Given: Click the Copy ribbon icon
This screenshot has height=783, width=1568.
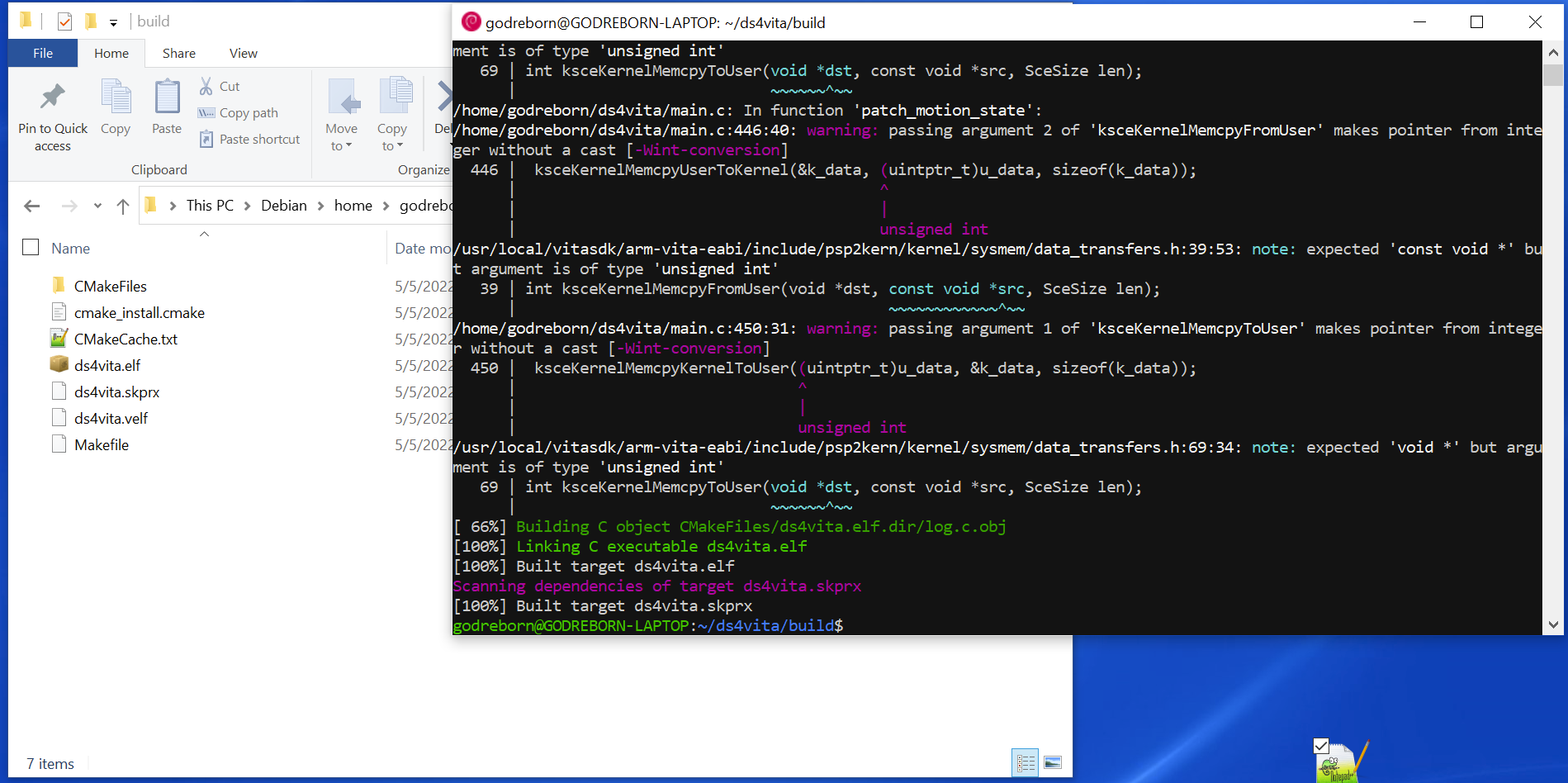Looking at the screenshot, I should click(x=116, y=97).
